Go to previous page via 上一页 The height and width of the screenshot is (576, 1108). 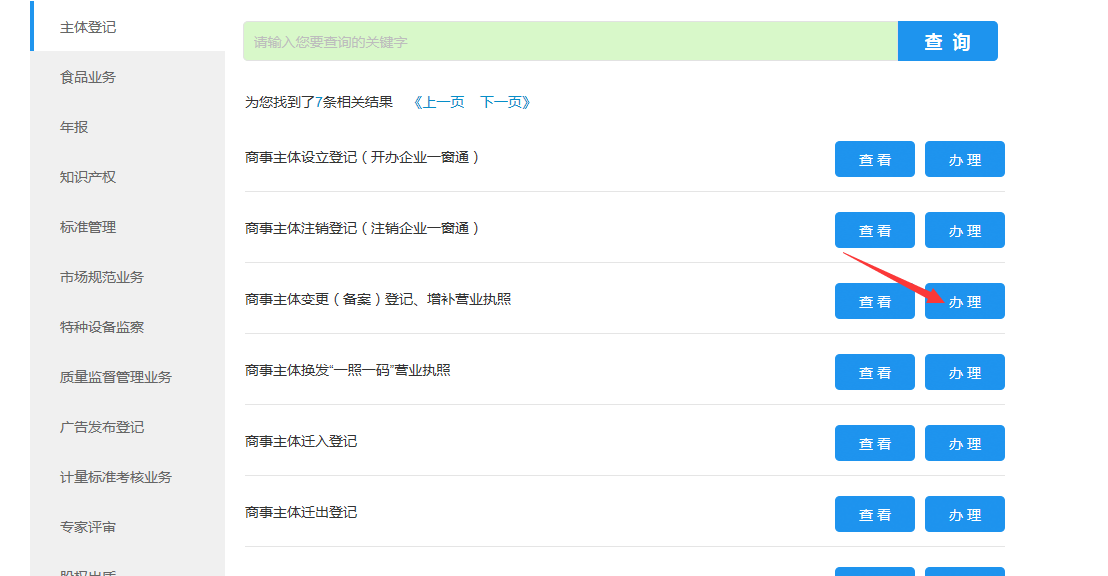(x=439, y=102)
